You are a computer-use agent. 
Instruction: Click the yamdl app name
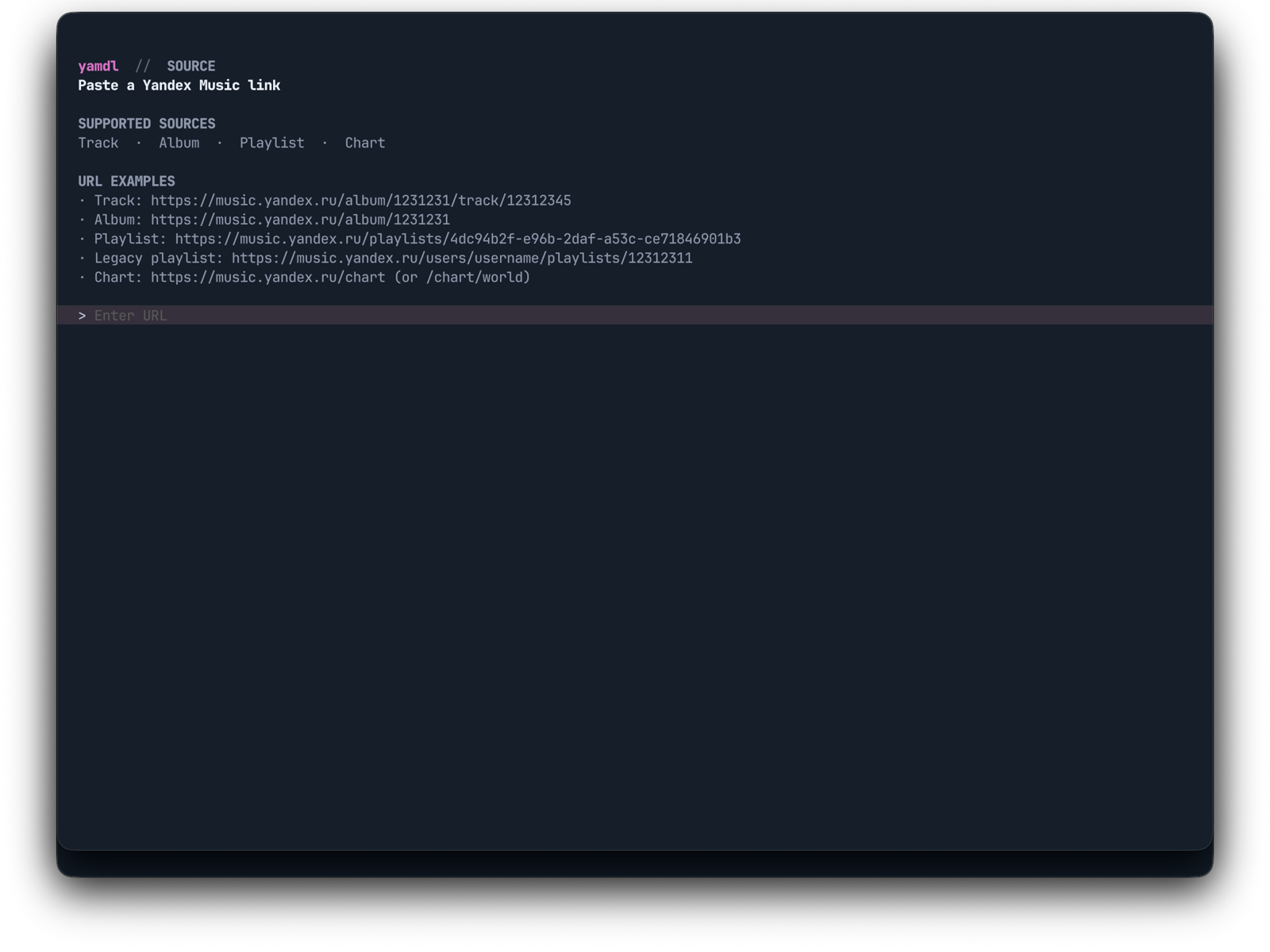(x=98, y=66)
